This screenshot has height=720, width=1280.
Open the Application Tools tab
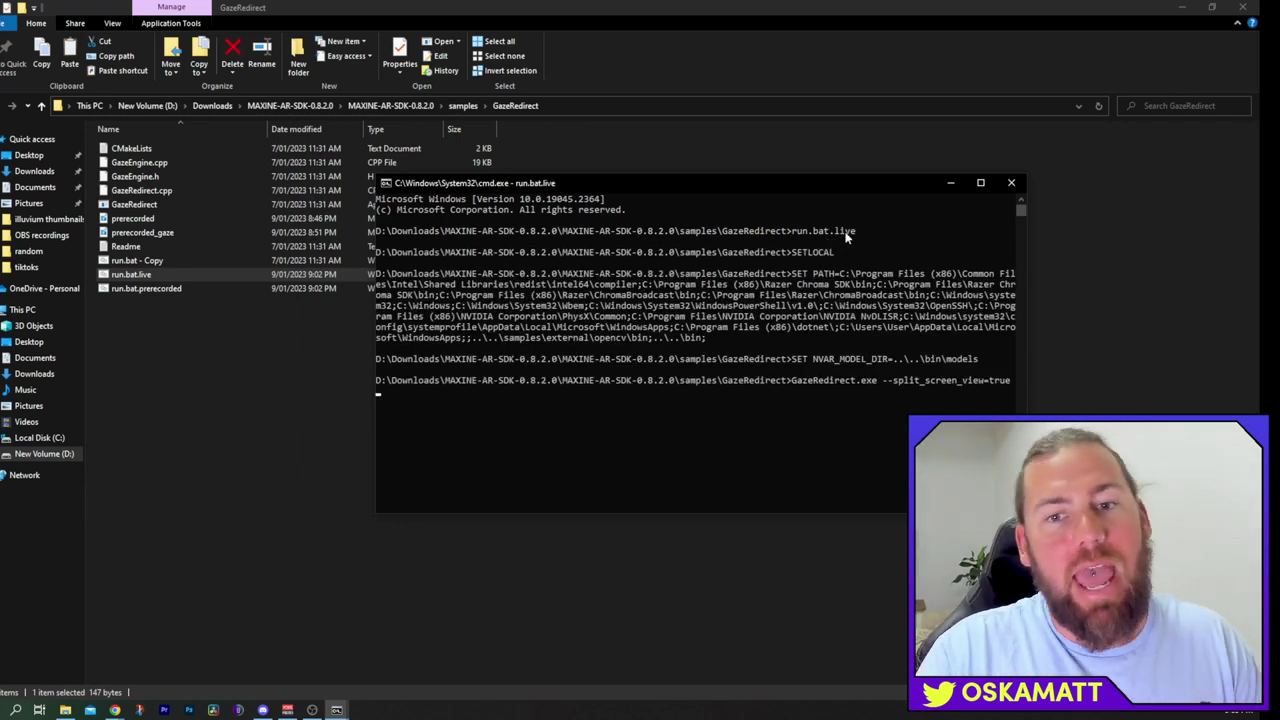pos(171,23)
